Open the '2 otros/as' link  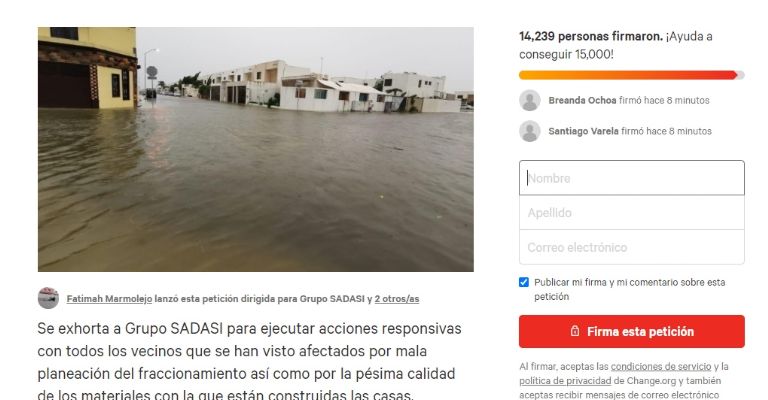coord(397,299)
